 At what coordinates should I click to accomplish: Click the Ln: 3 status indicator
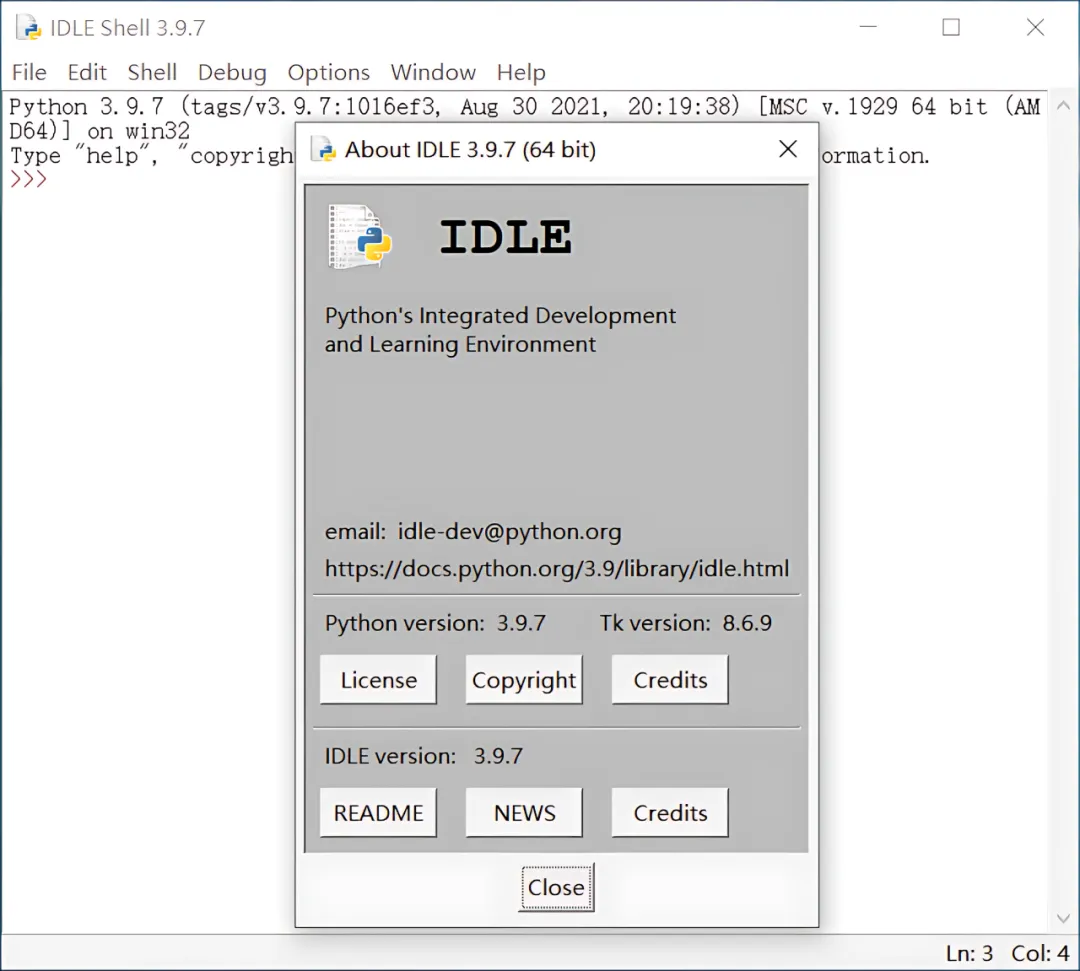click(x=969, y=954)
